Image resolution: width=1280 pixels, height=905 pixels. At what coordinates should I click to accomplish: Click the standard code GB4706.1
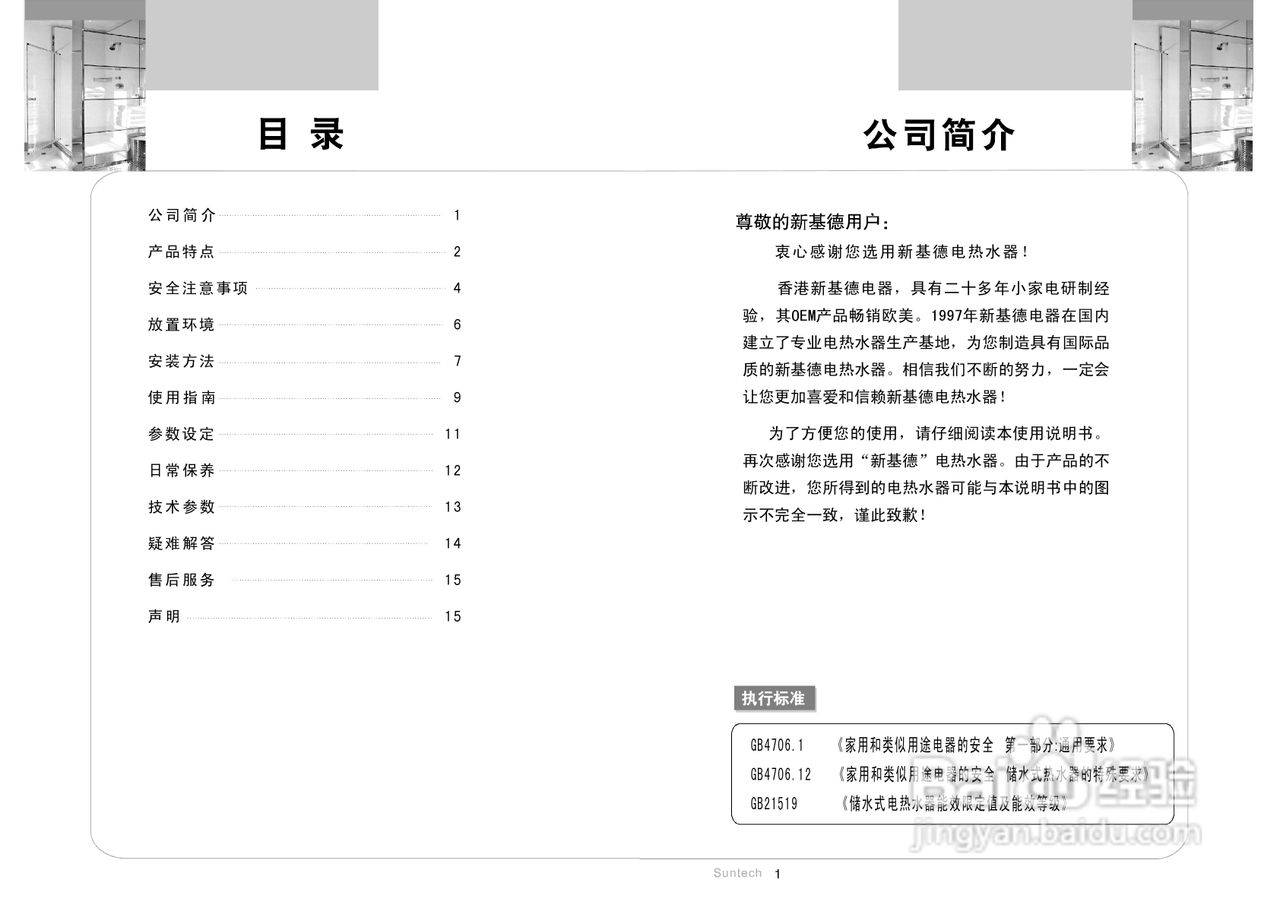(x=777, y=745)
